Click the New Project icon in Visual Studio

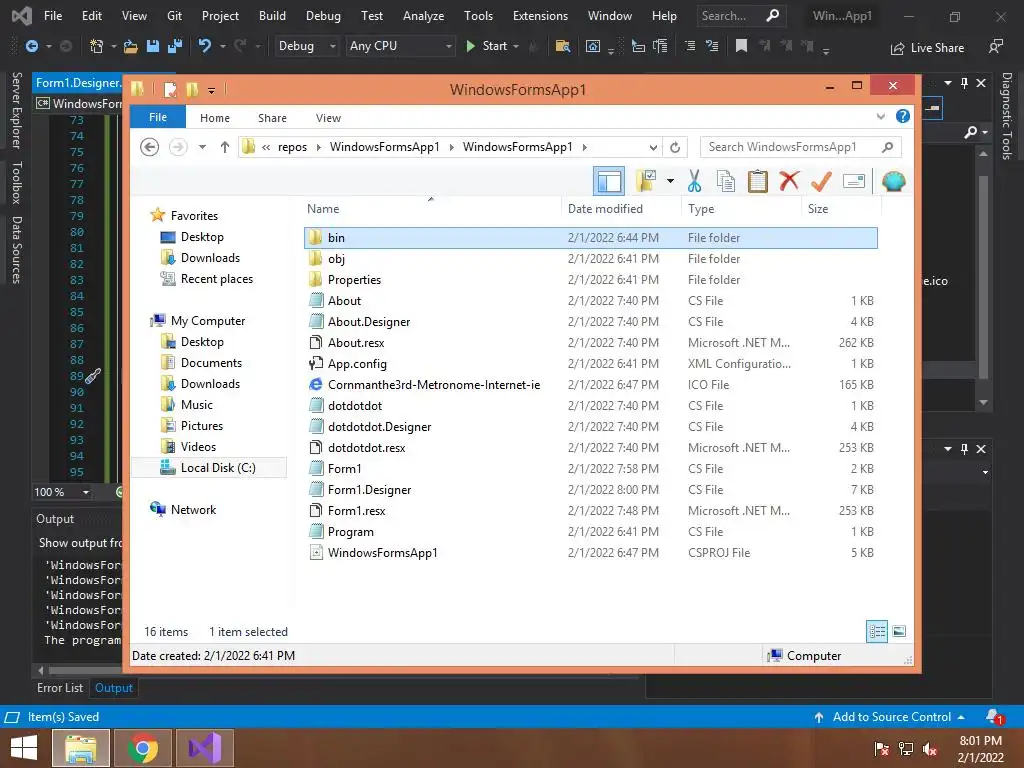coord(97,46)
